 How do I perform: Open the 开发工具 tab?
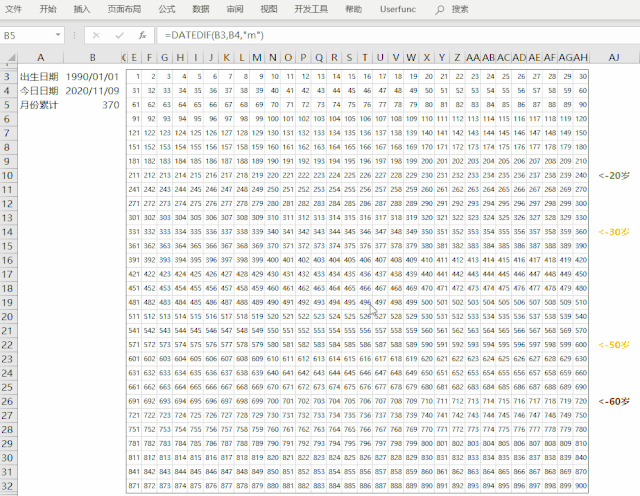point(311,9)
